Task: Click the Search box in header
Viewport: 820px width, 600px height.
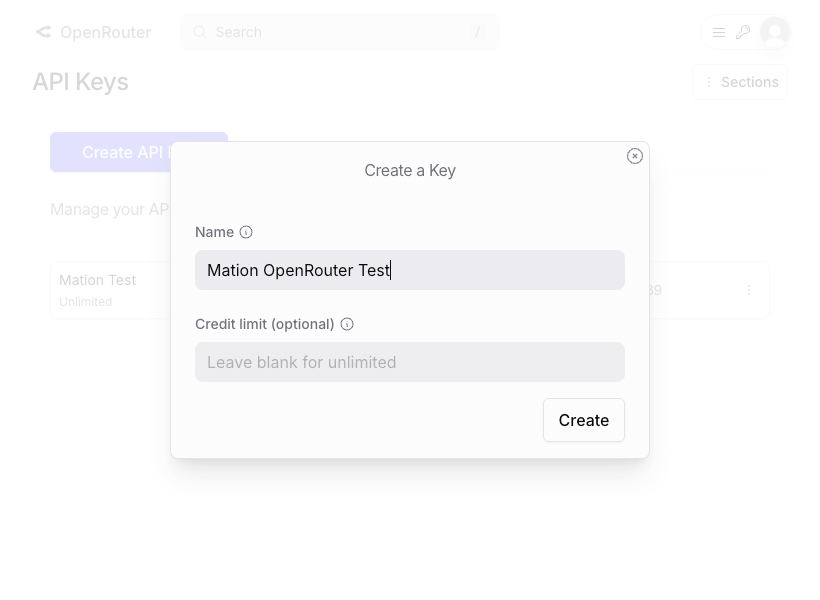Action: point(340,32)
